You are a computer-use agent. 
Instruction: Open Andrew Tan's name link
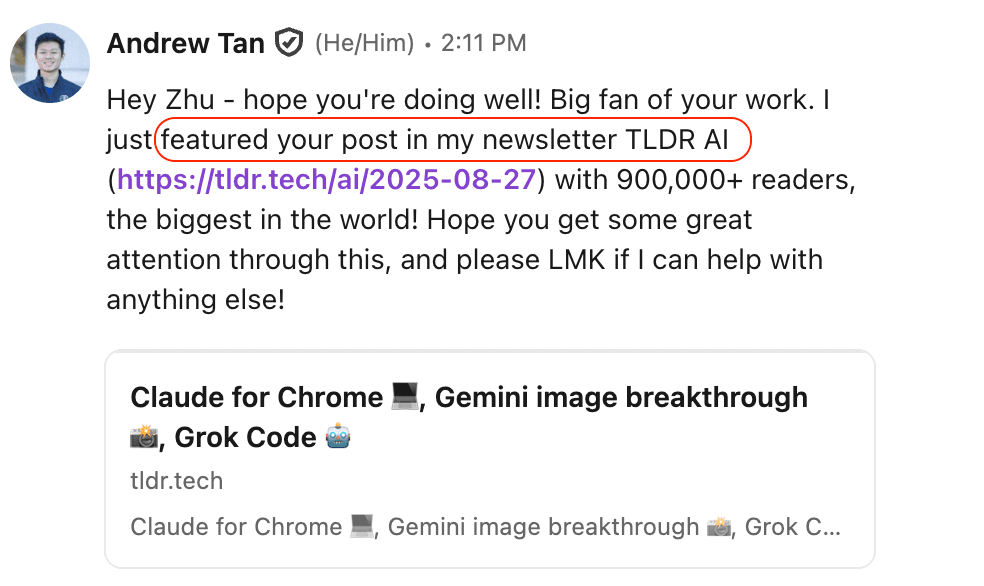pyautogui.click(x=185, y=44)
